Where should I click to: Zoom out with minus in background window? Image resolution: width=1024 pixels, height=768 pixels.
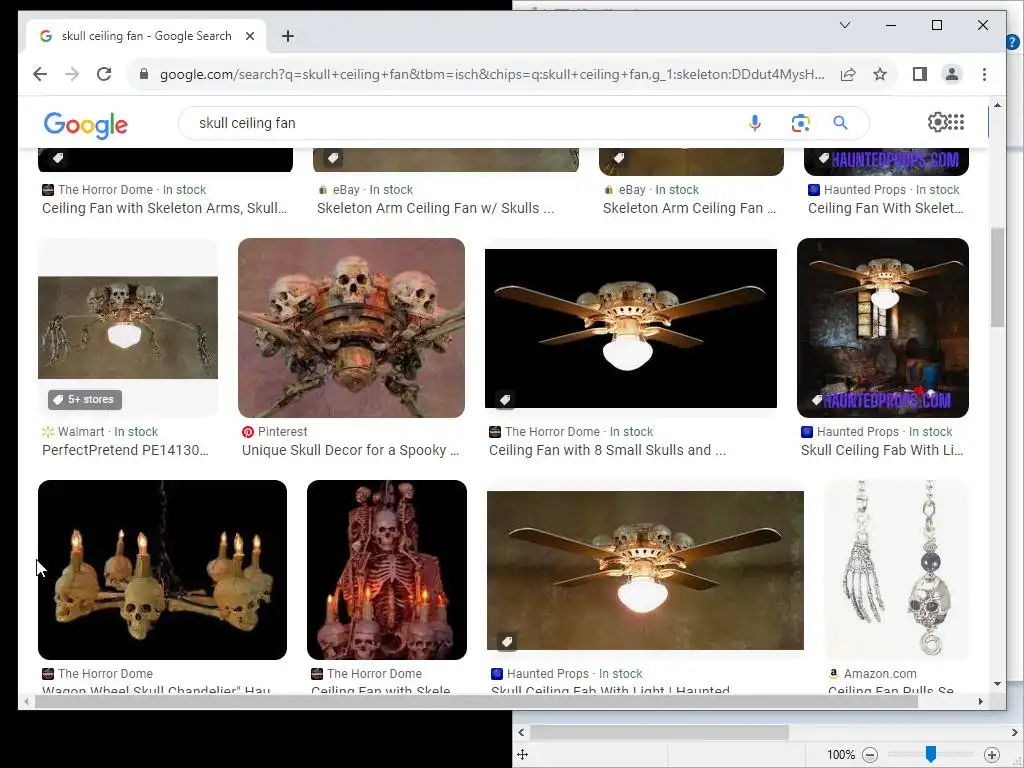point(870,755)
